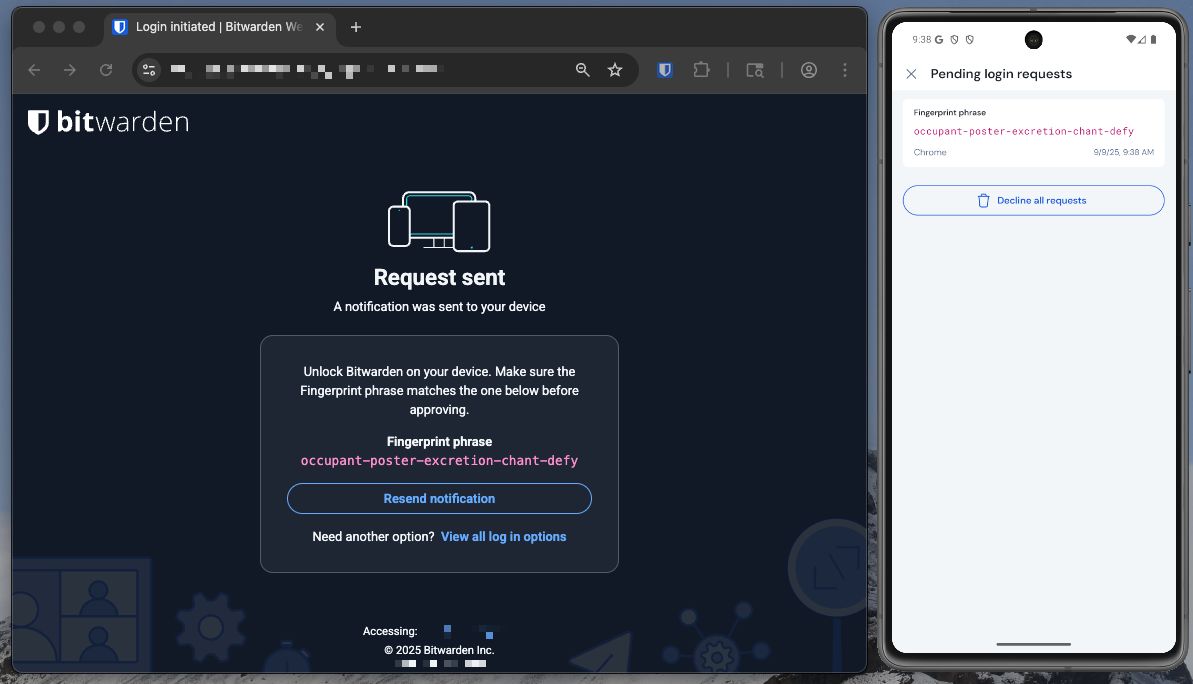Open the View all log in options link
The width and height of the screenshot is (1193, 684).
click(x=504, y=536)
